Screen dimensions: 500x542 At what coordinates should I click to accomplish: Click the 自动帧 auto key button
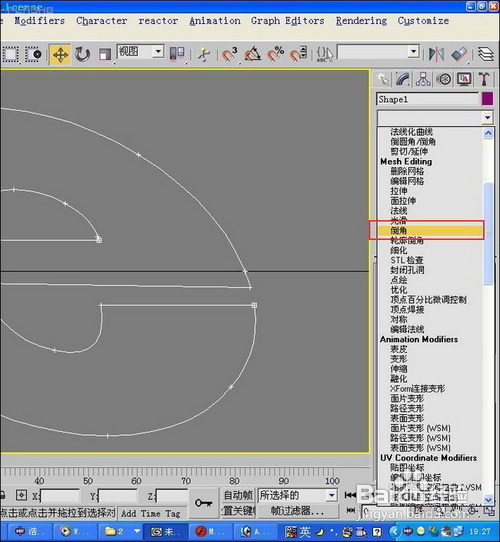point(238,495)
